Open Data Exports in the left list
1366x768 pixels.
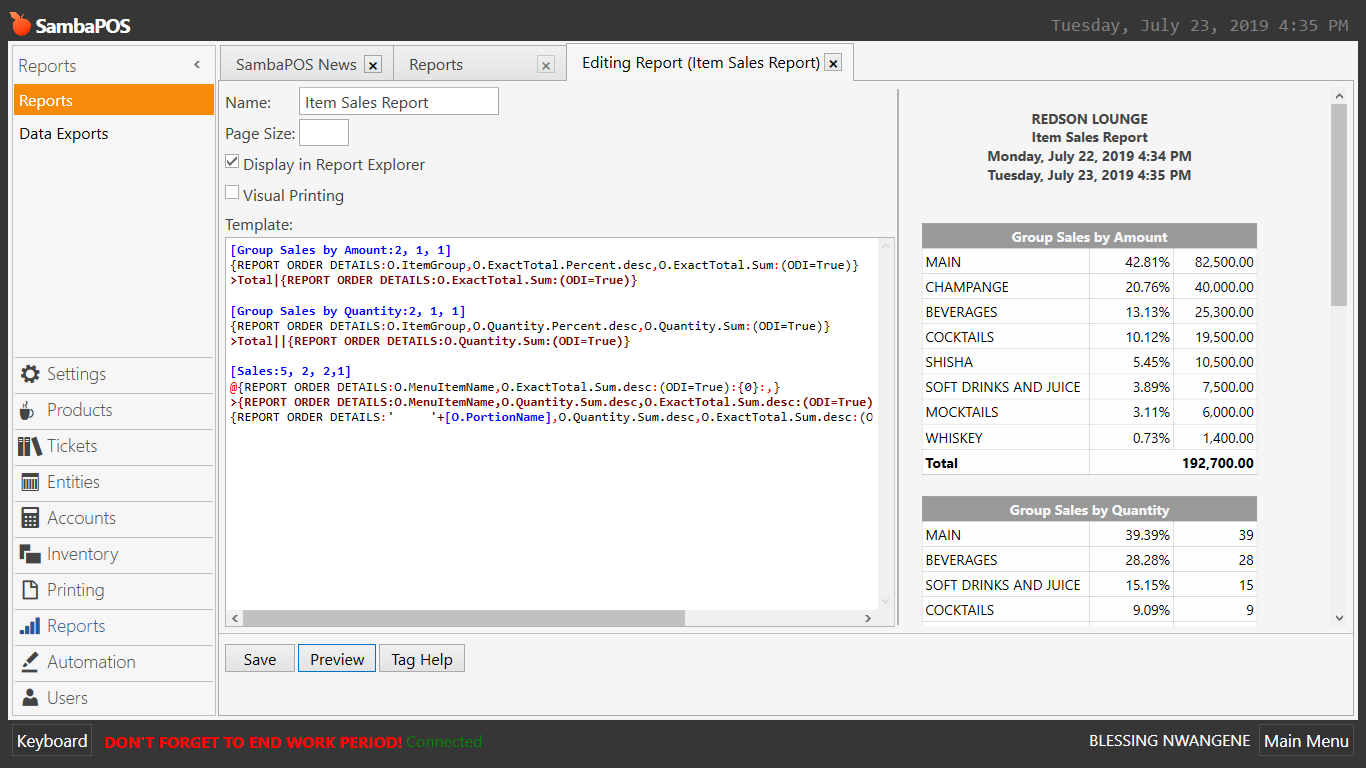point(114,133)
